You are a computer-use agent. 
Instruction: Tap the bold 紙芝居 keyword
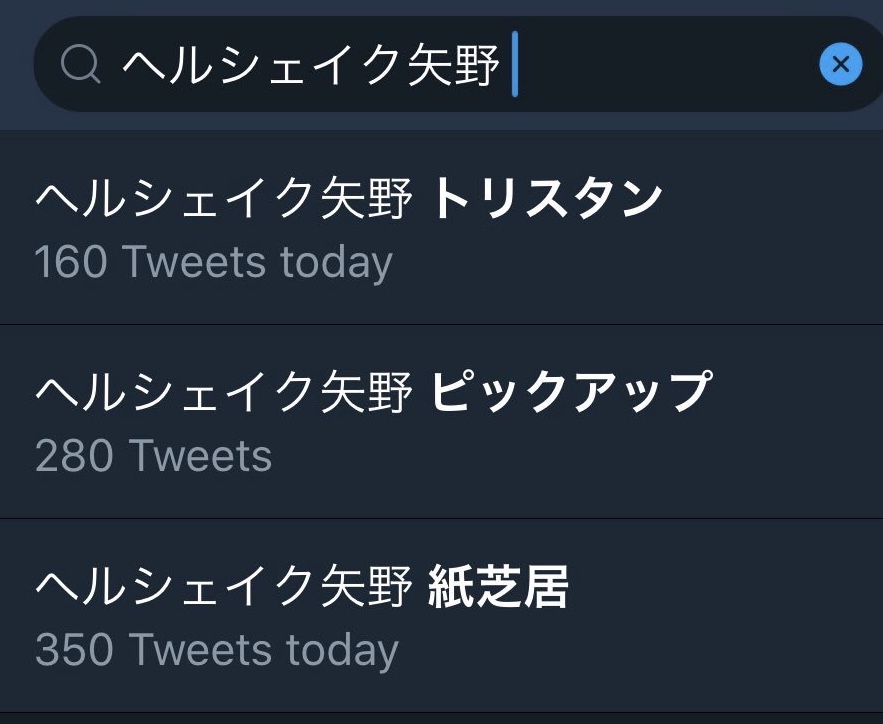coord(498,587)
